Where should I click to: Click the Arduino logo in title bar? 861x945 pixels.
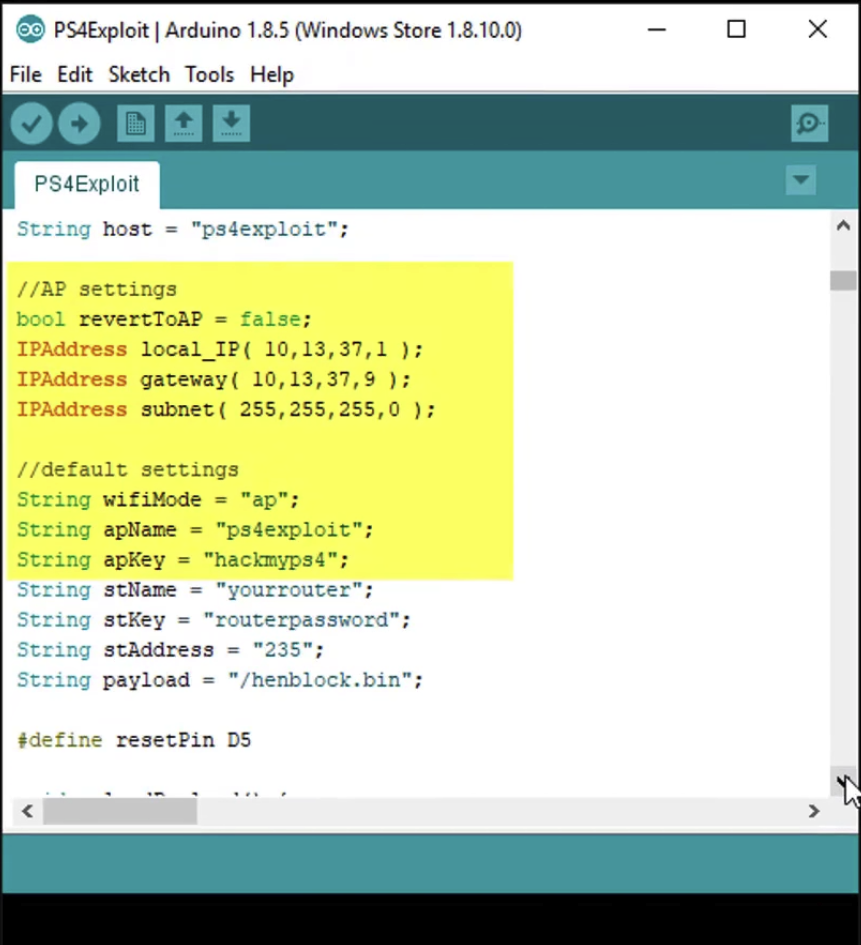coord(30,30)
